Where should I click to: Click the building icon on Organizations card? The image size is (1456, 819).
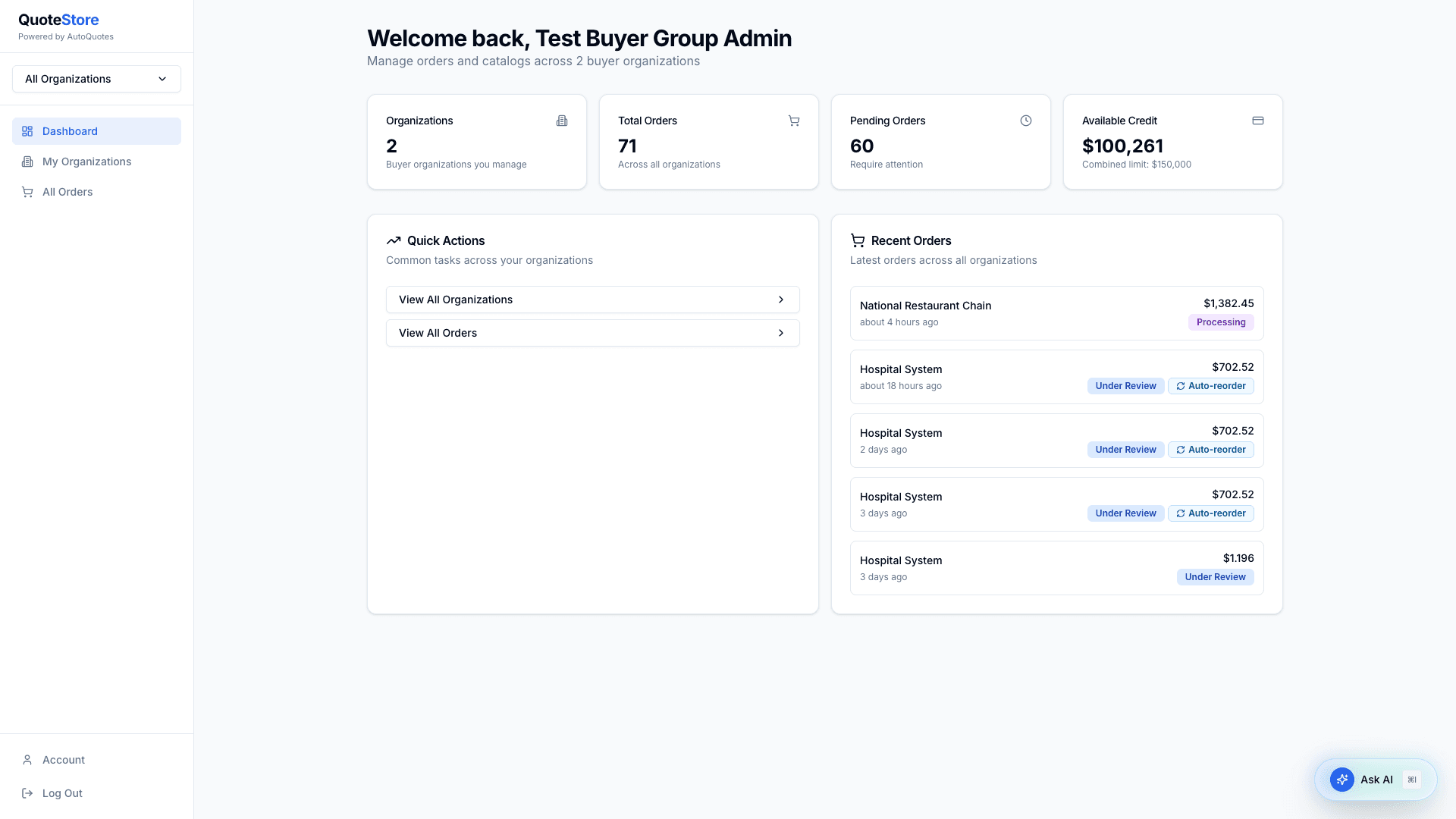point(562,121)
